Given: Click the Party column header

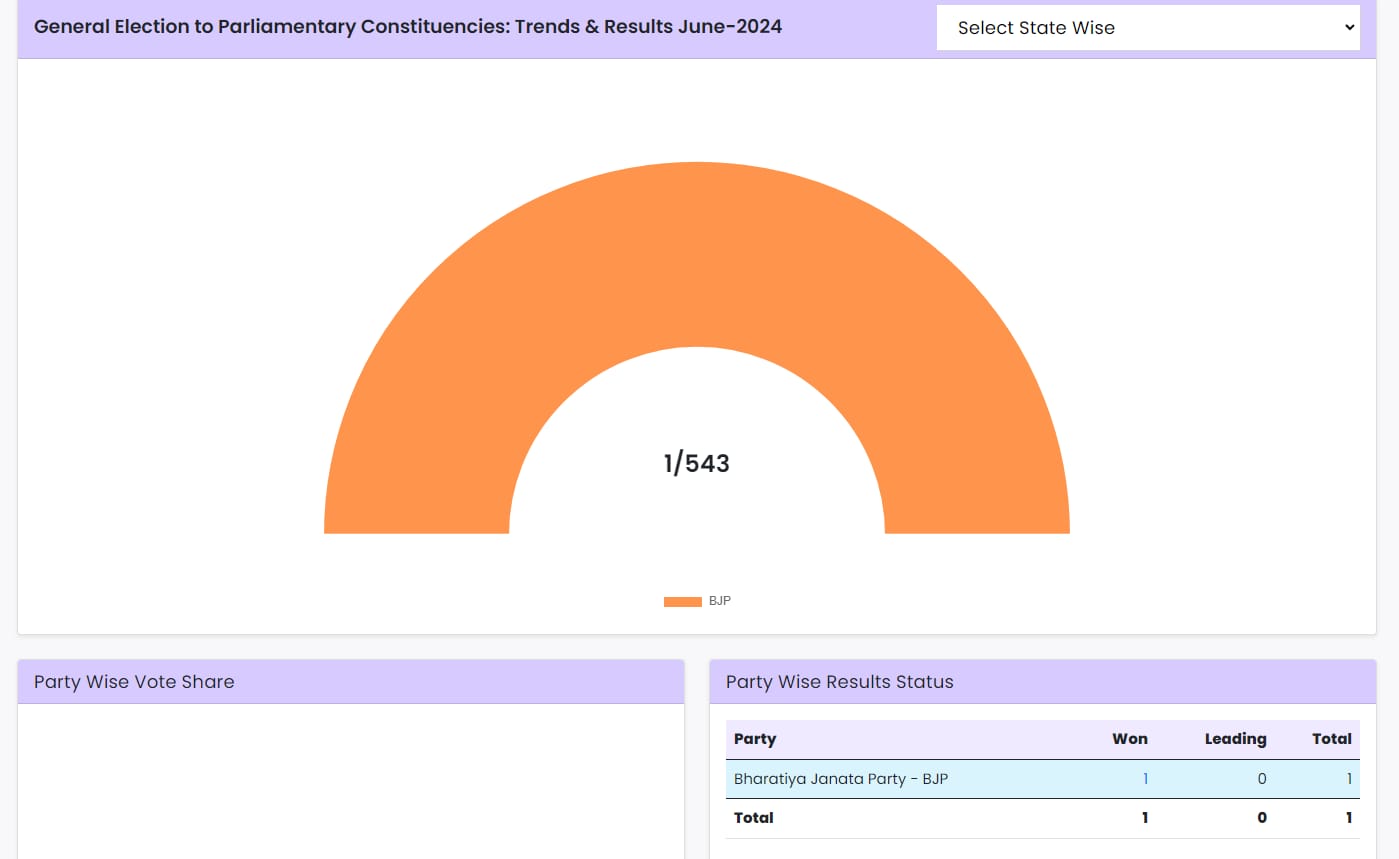Looking at the screenshot, I should coord(755,739).
